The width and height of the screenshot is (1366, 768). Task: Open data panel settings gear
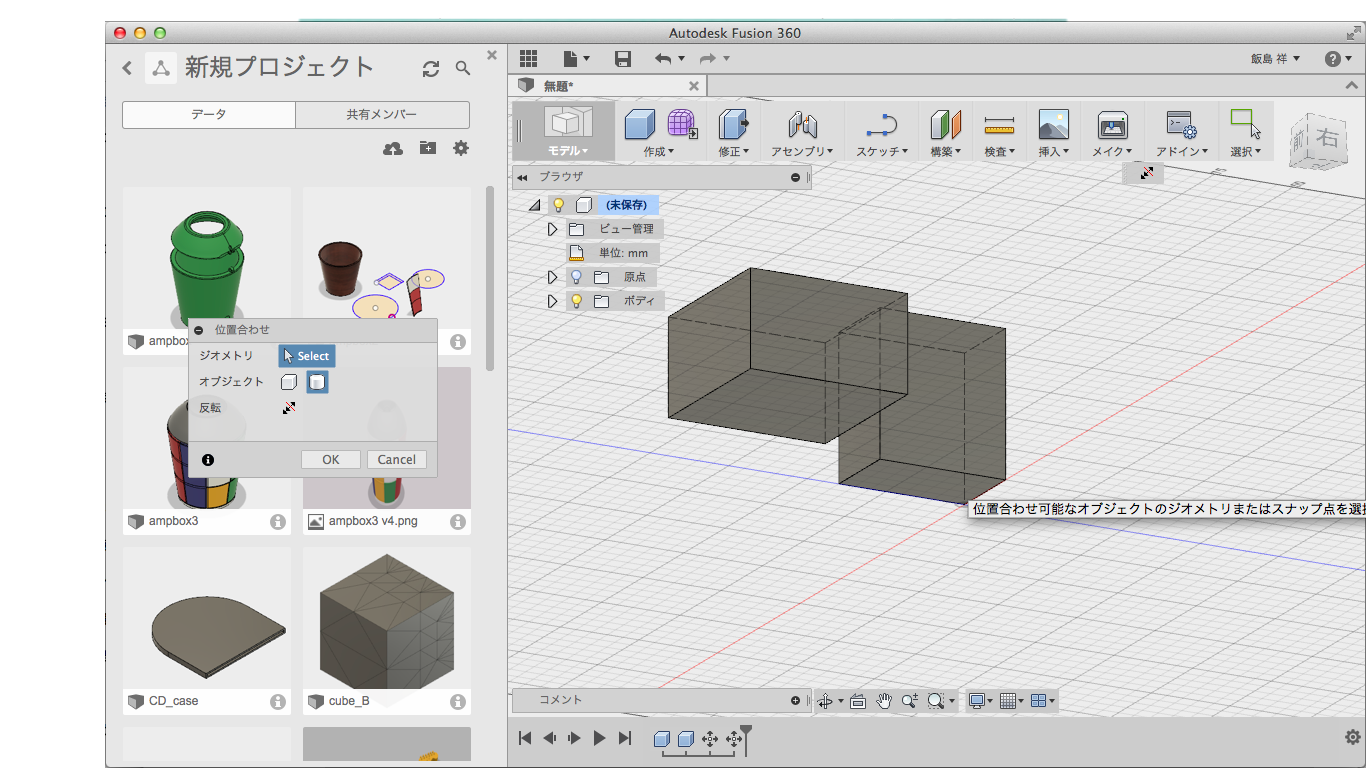click(461, 148)
